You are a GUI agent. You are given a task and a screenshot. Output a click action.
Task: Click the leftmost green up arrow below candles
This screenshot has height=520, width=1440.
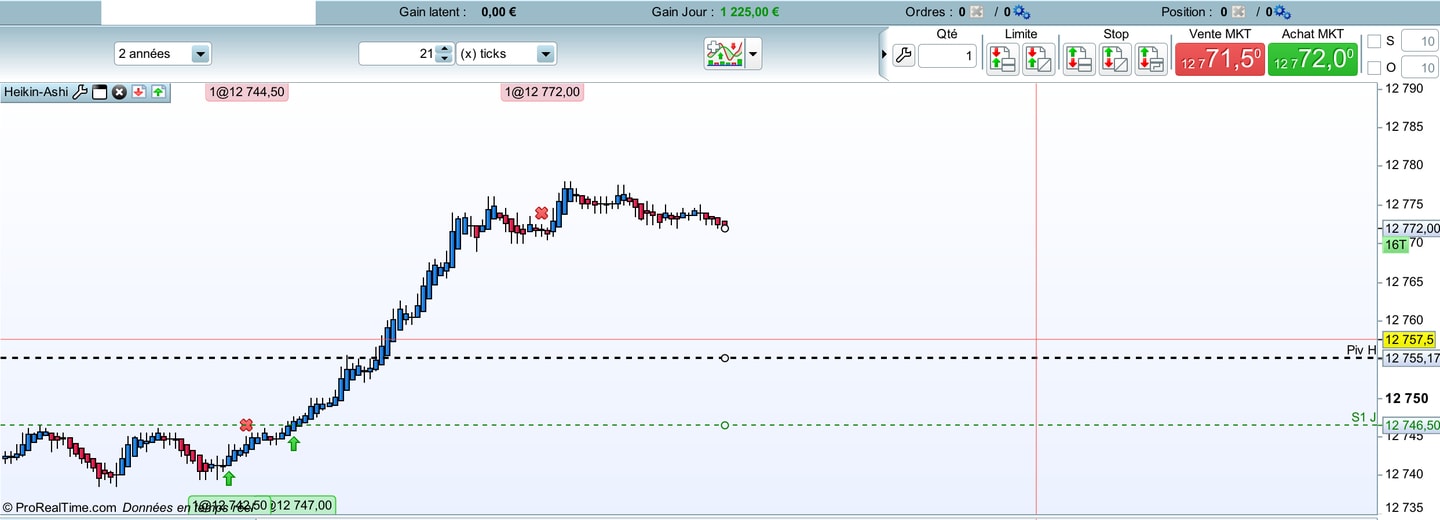tap(229, 478)
